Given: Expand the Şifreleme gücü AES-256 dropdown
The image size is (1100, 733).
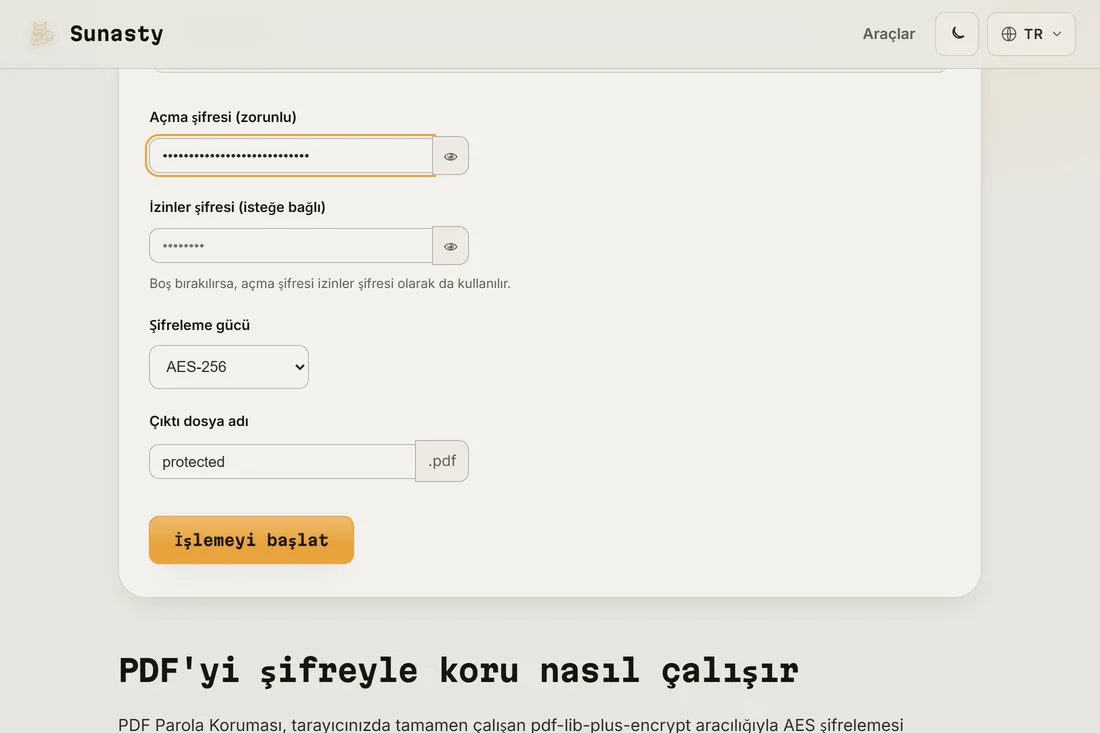Looking at the screenshot, I should [229, 367].
